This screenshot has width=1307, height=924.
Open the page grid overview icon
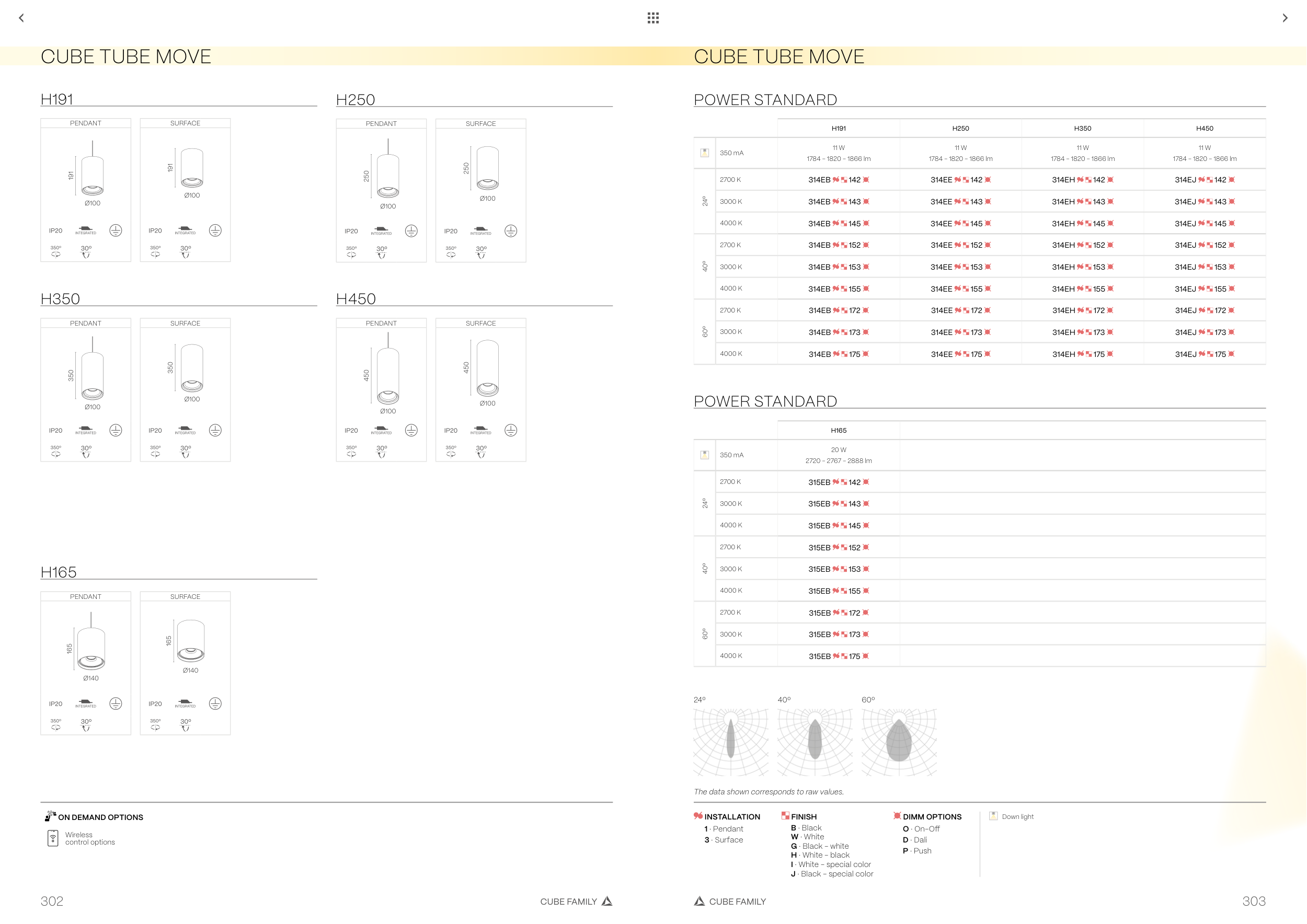click(x=653, y=18)
